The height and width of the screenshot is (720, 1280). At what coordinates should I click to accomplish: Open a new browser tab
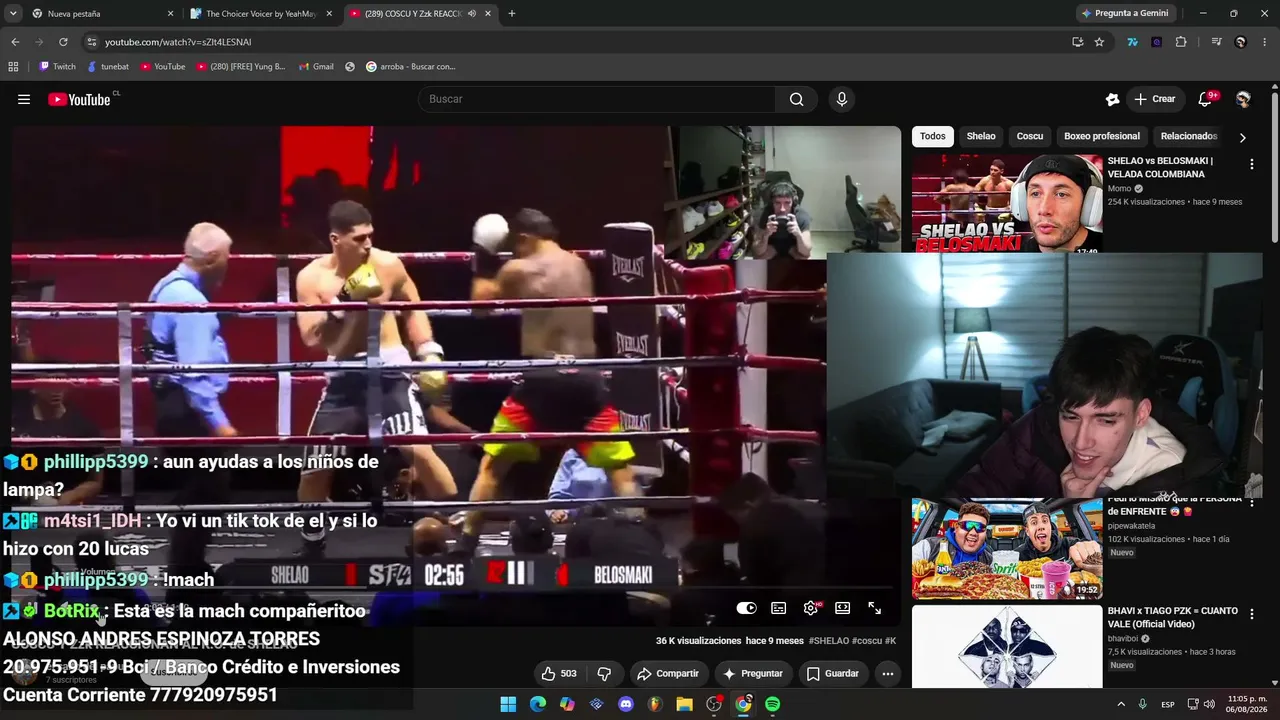click(x=512, y=14)
